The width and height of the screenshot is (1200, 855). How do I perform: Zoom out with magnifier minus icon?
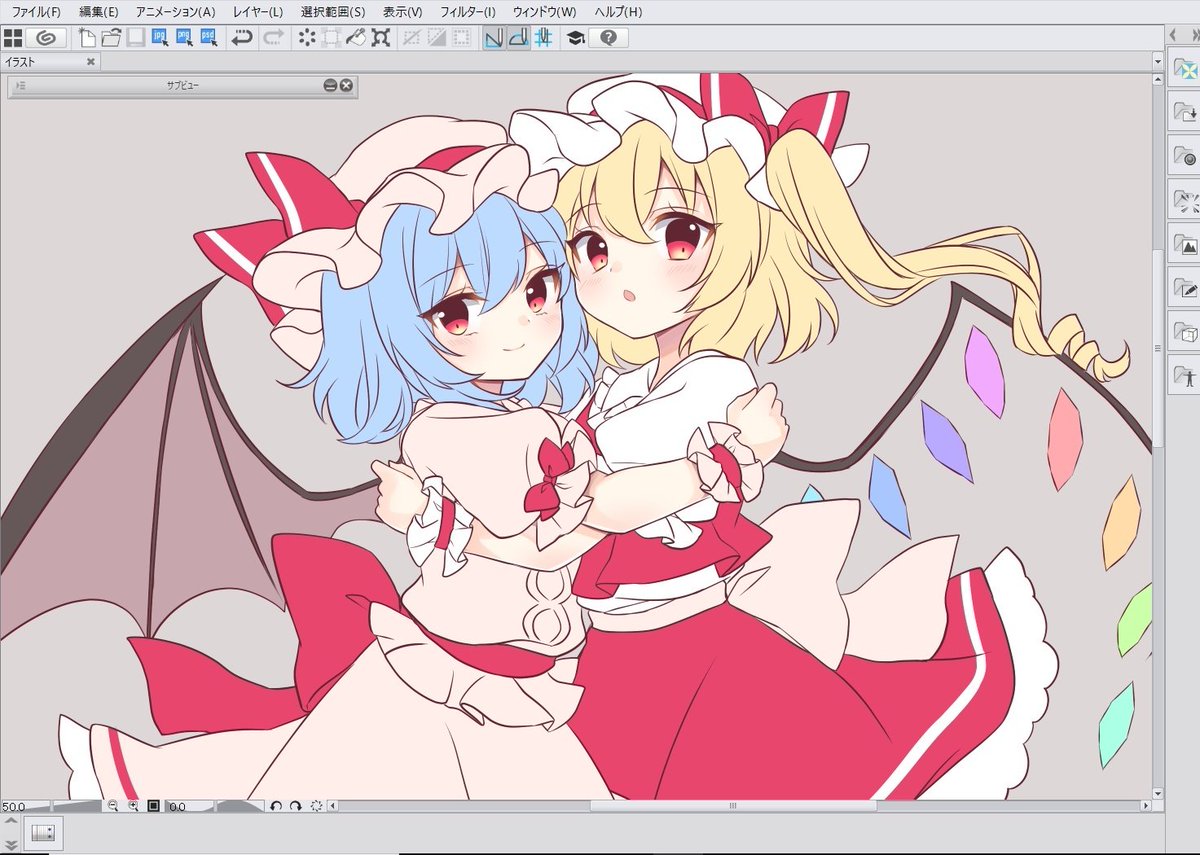coord(112,806)
